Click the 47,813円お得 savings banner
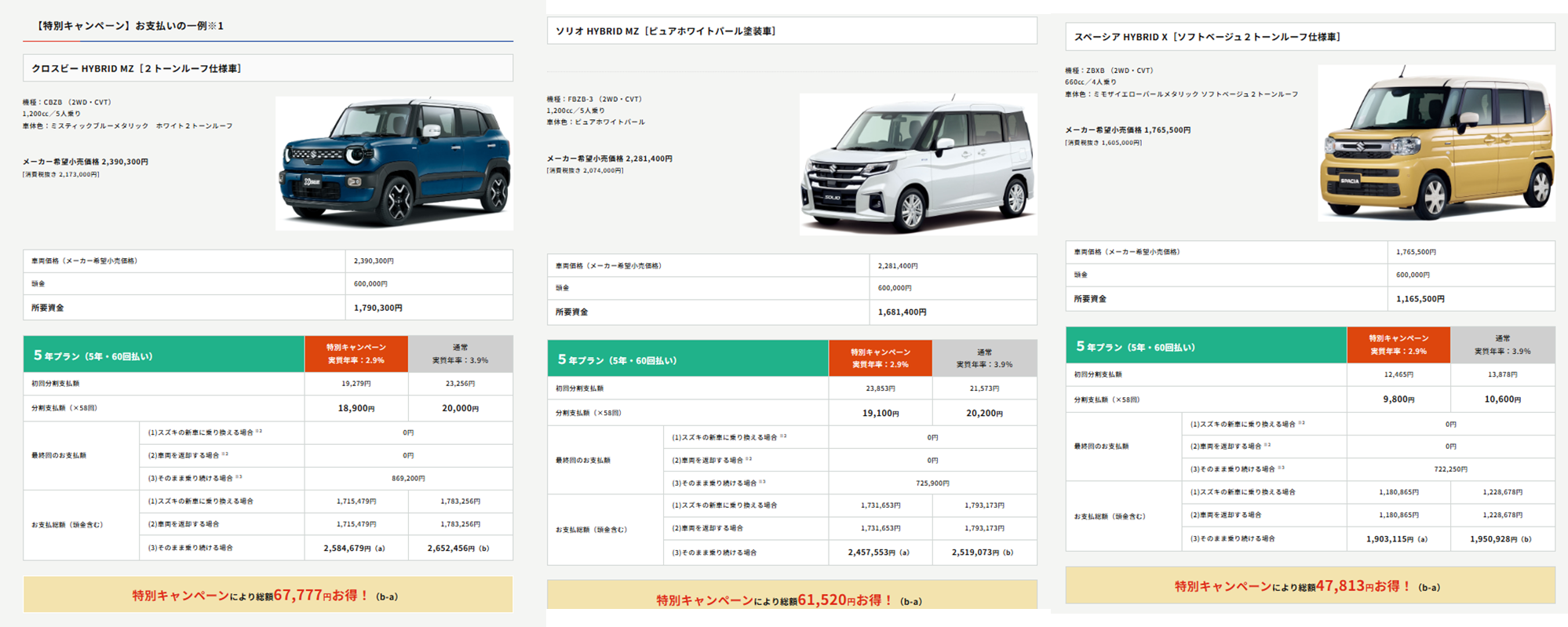The width and height of the screenshot is (1568, 627). coord(1309,585)
